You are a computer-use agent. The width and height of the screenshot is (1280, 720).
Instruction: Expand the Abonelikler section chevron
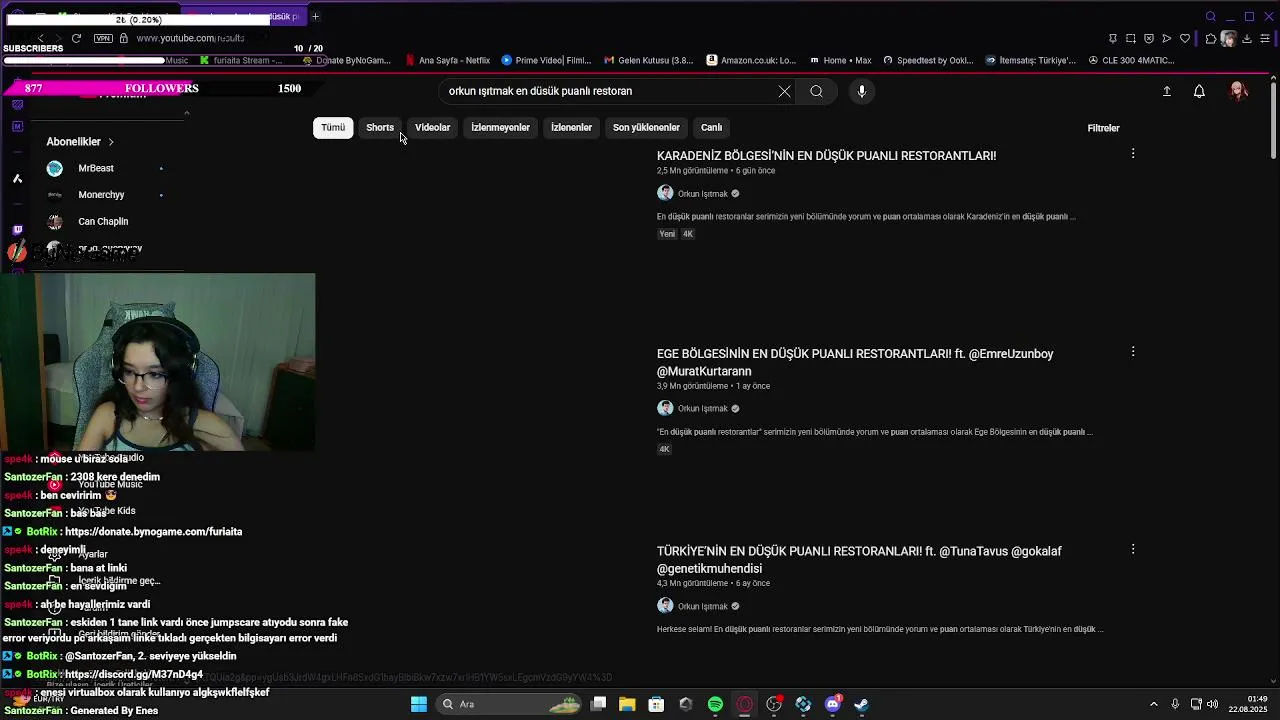pos(111,142)
